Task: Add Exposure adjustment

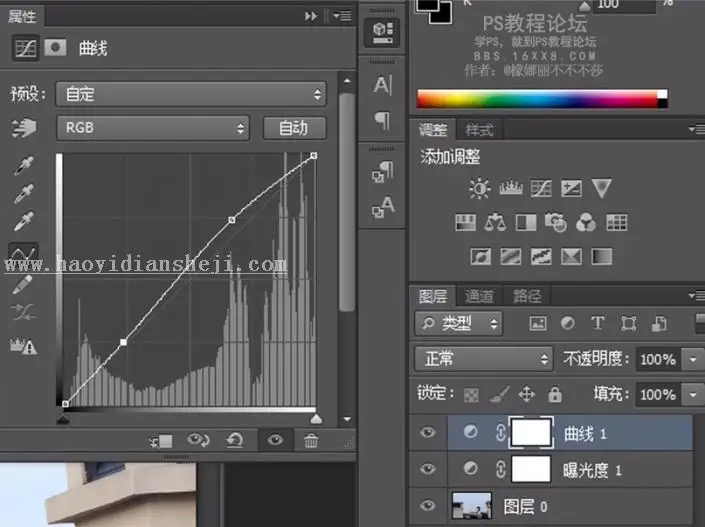Action: pos(571,188)
